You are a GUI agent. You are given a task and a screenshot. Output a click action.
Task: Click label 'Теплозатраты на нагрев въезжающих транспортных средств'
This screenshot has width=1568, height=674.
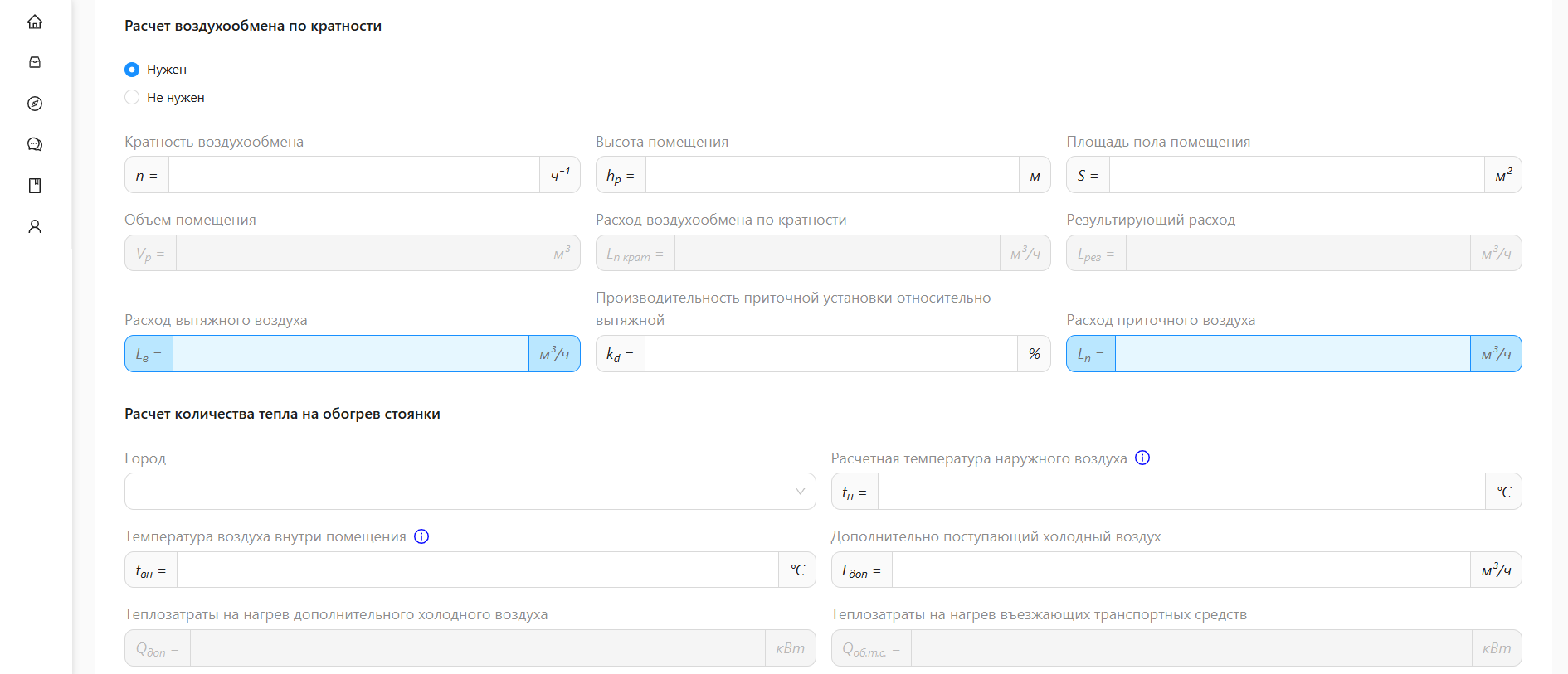pyautogui.click(x=1039, y=614)
